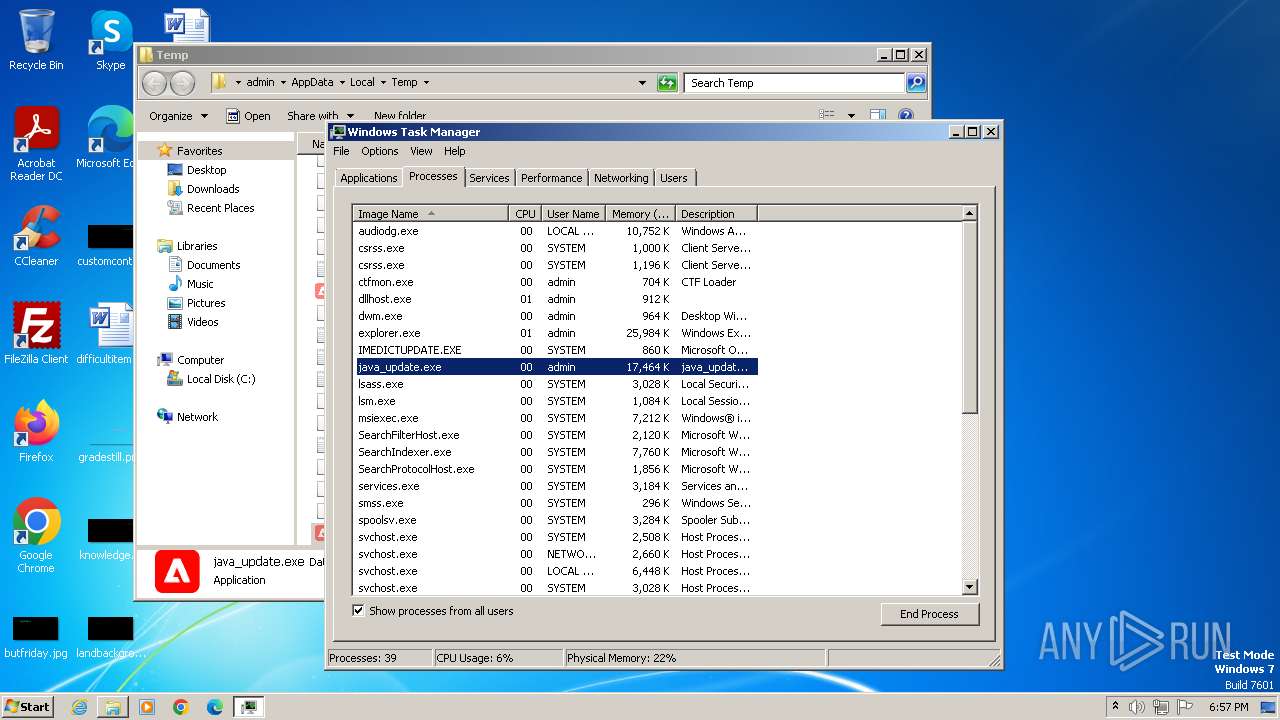Open CCleaner desktop shortcut
The image size is (1280, 720).
(x=36, y=236)
